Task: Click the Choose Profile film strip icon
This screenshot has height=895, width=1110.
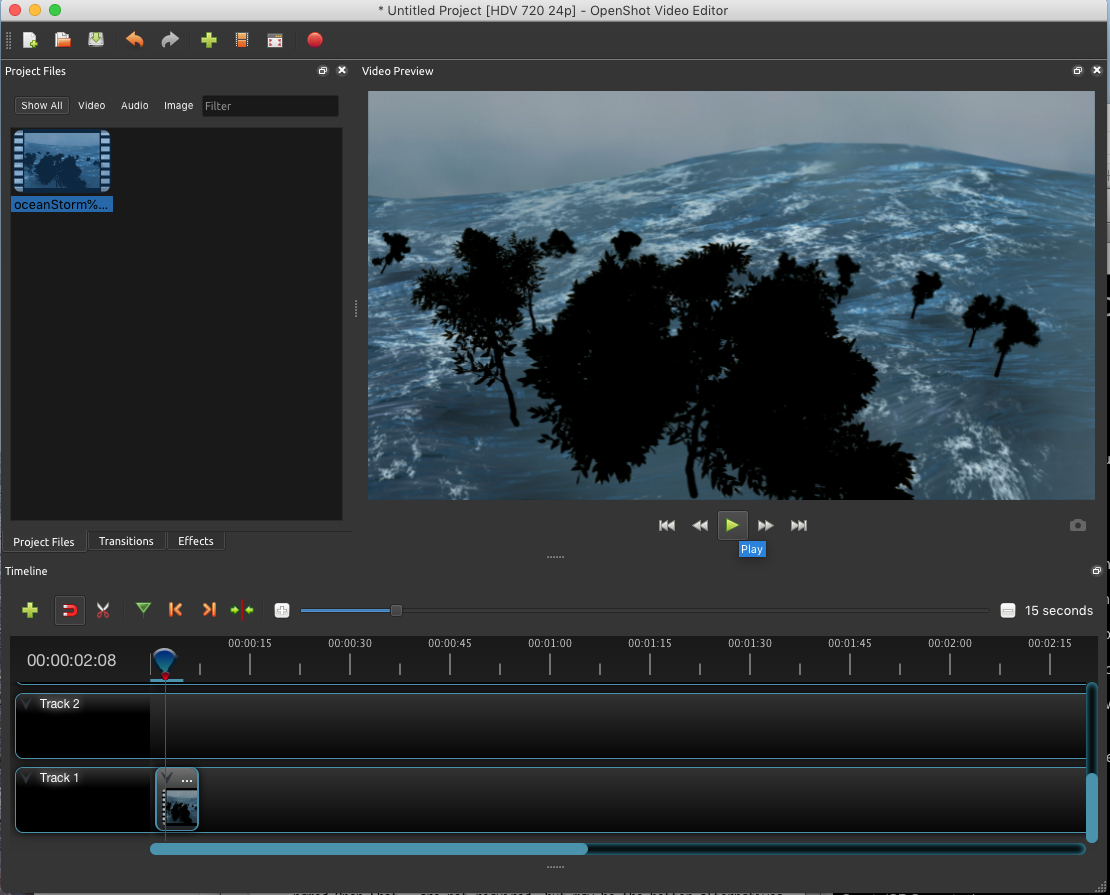Action: pos(241,40)
